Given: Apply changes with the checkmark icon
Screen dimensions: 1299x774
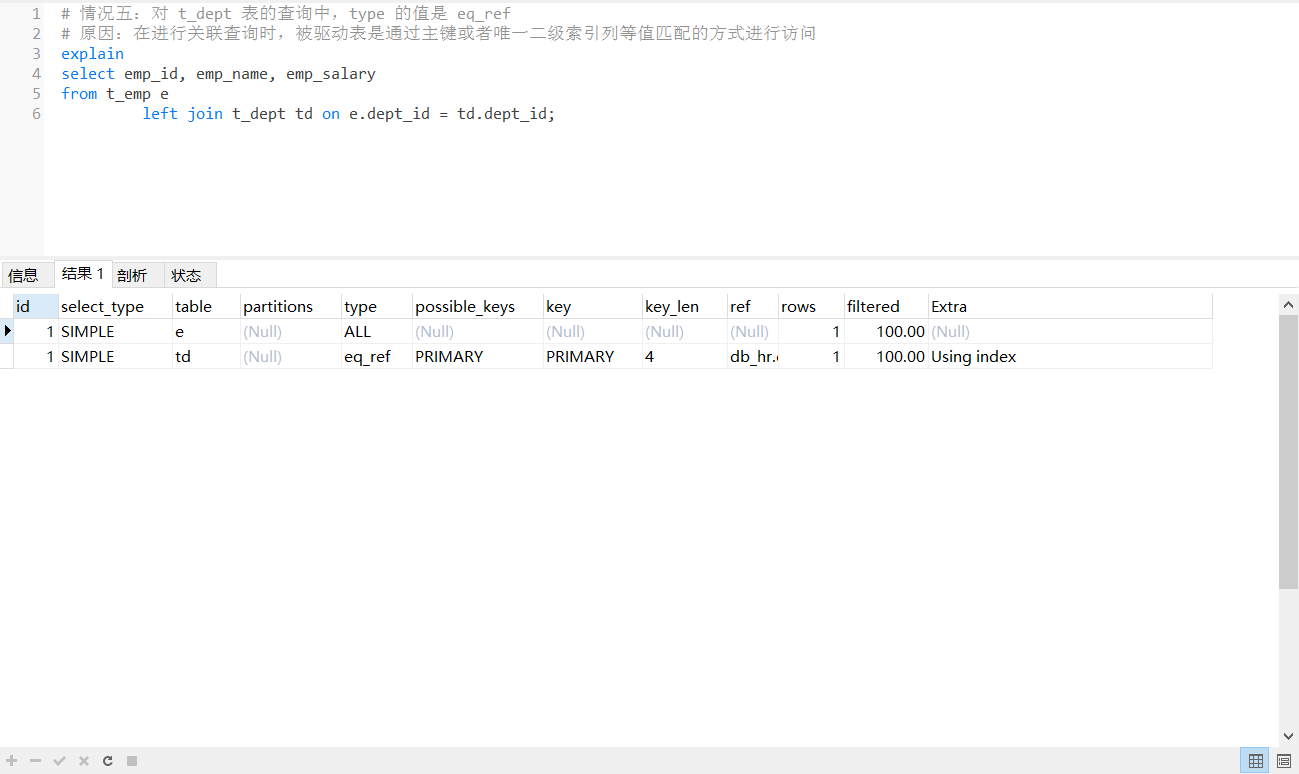Looking at the screenshot, I should click(x=58, y=760).
